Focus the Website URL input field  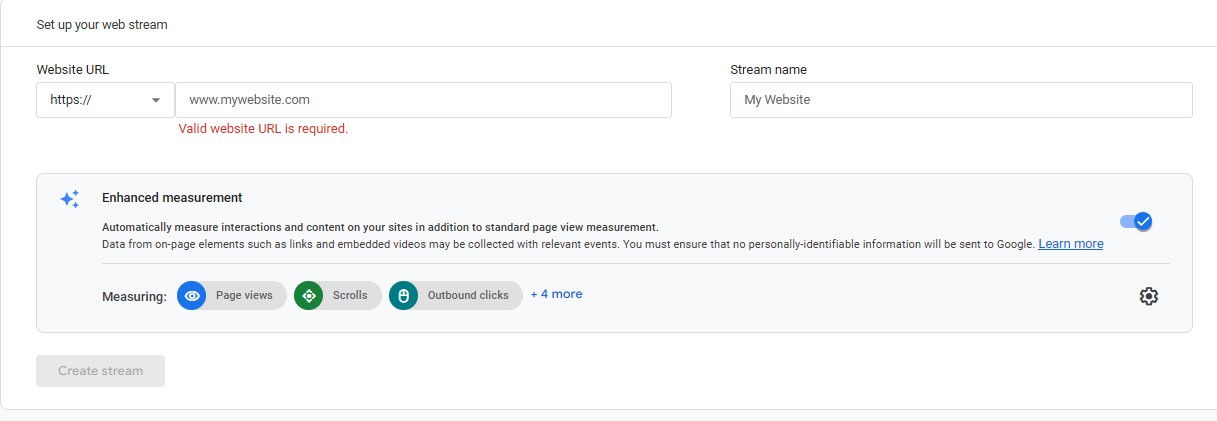pyautogui.click(x=423, y=100)
